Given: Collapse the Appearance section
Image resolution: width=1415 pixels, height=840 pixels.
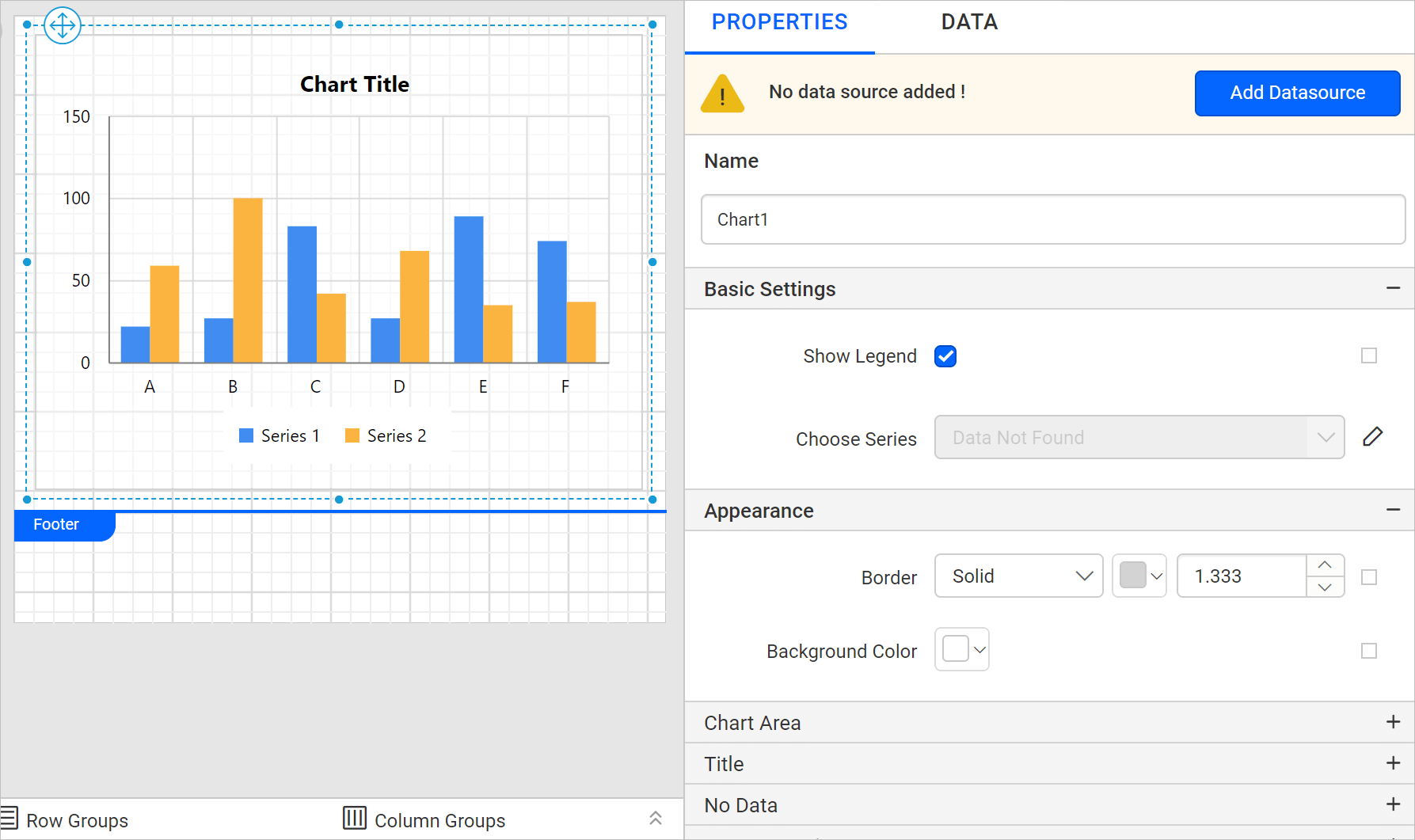Looking at the screenshot, I should tap(1394, 509).
